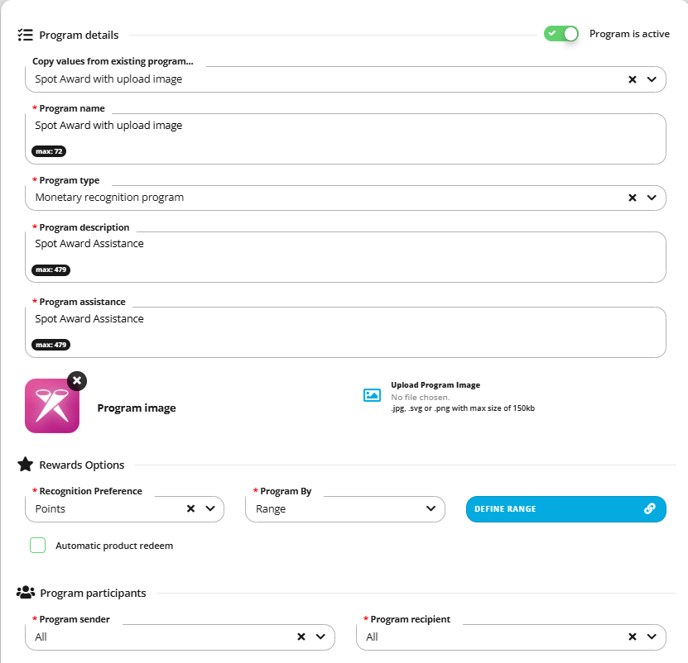Click the Program details checklist icon

25,35
